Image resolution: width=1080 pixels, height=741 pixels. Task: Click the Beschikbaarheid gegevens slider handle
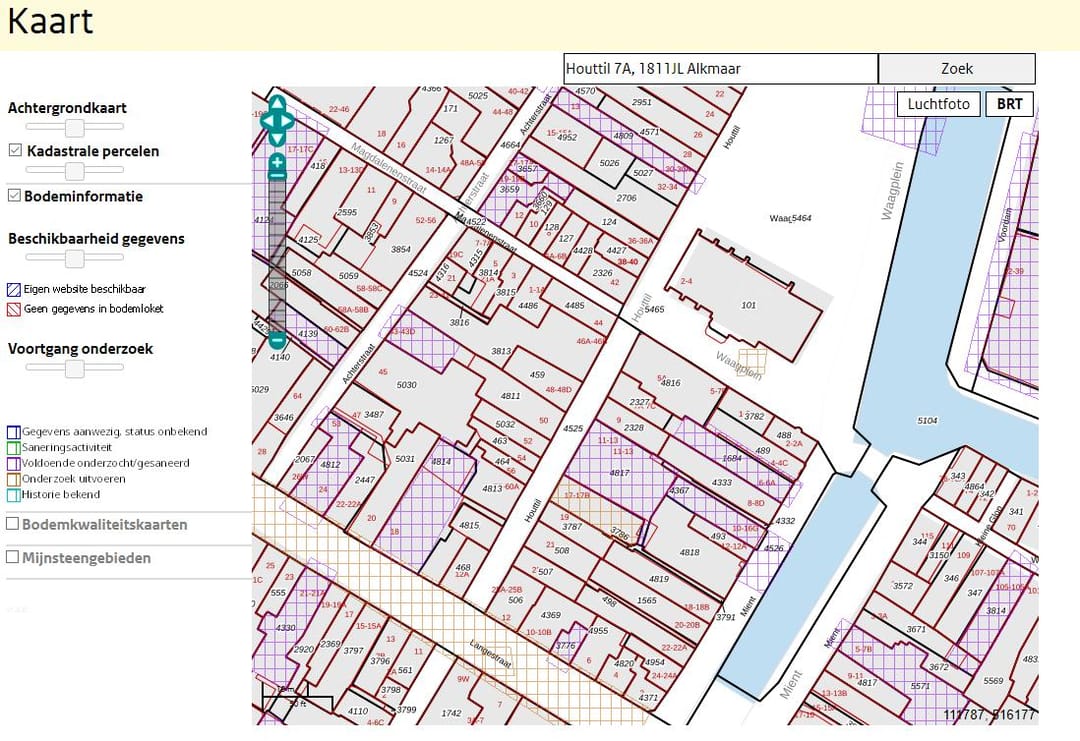[74, 258]
